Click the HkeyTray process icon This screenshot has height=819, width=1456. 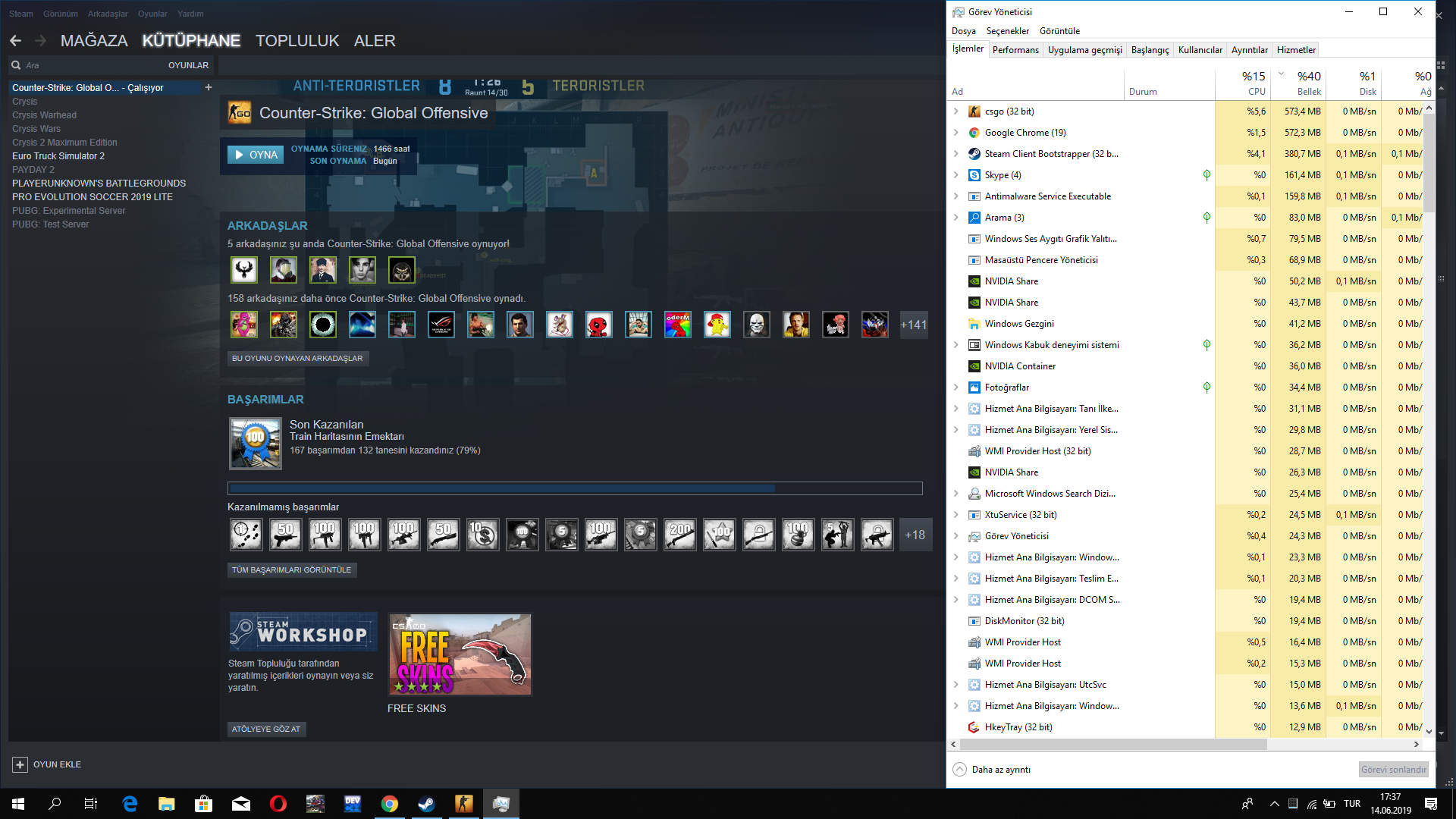(x=974, y=727)
